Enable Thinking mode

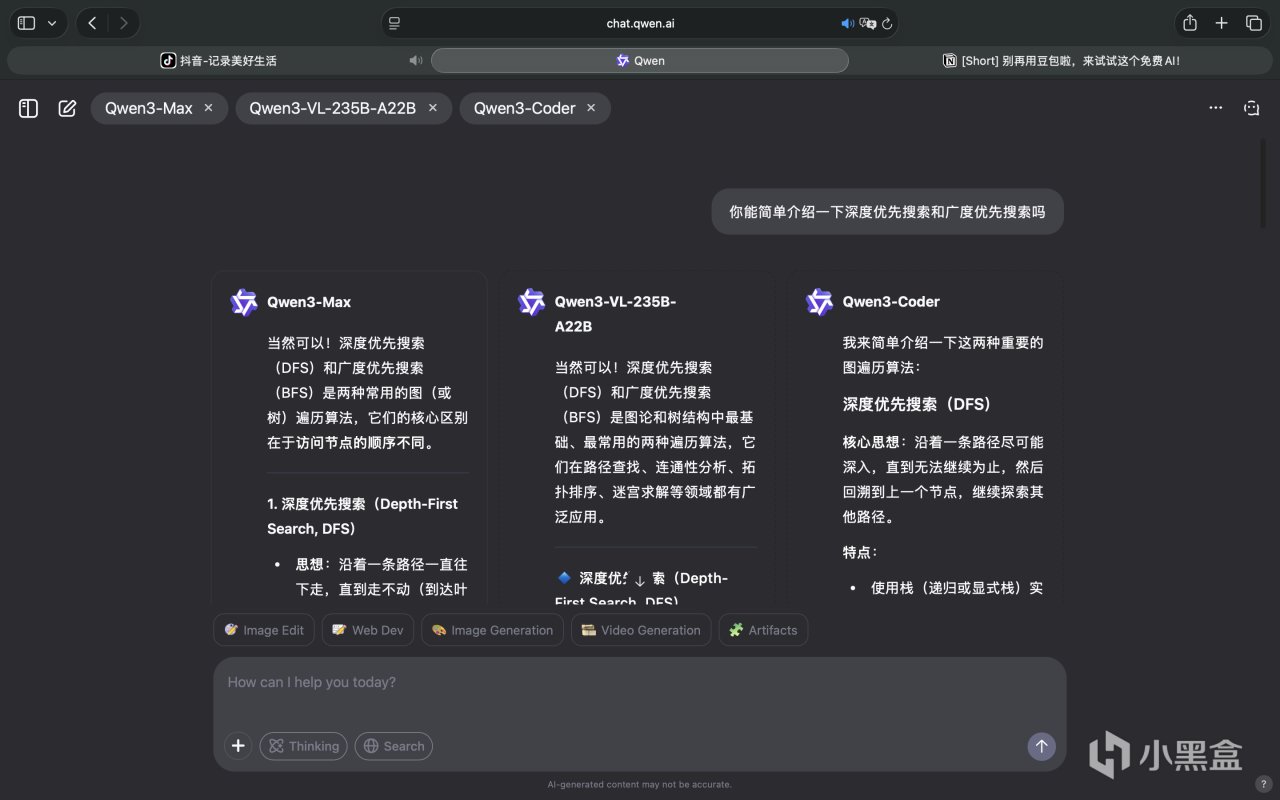coord(303,746)
